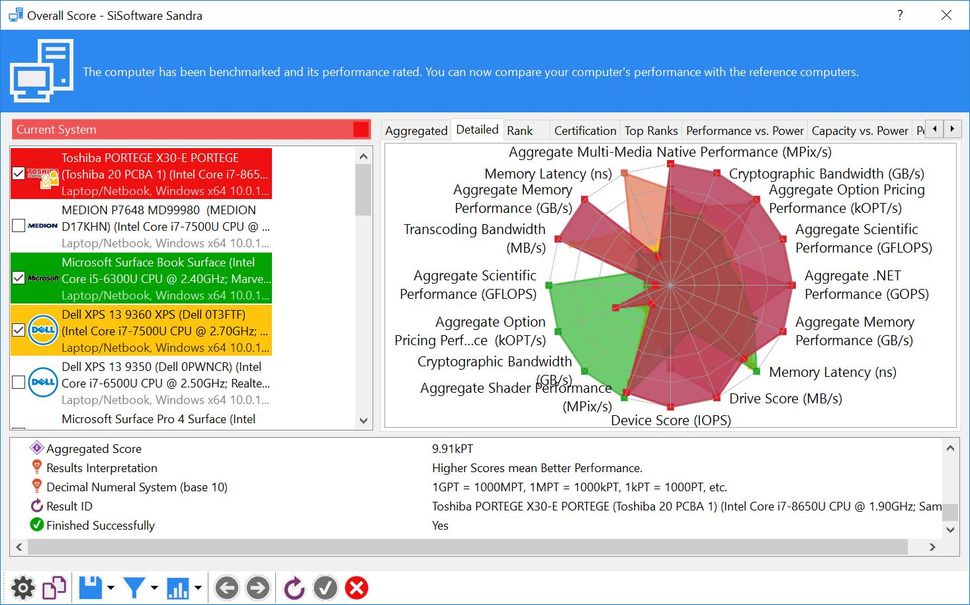970x605 pixels.
Task: Select the Result ID value text
Action: click(687, 506)
